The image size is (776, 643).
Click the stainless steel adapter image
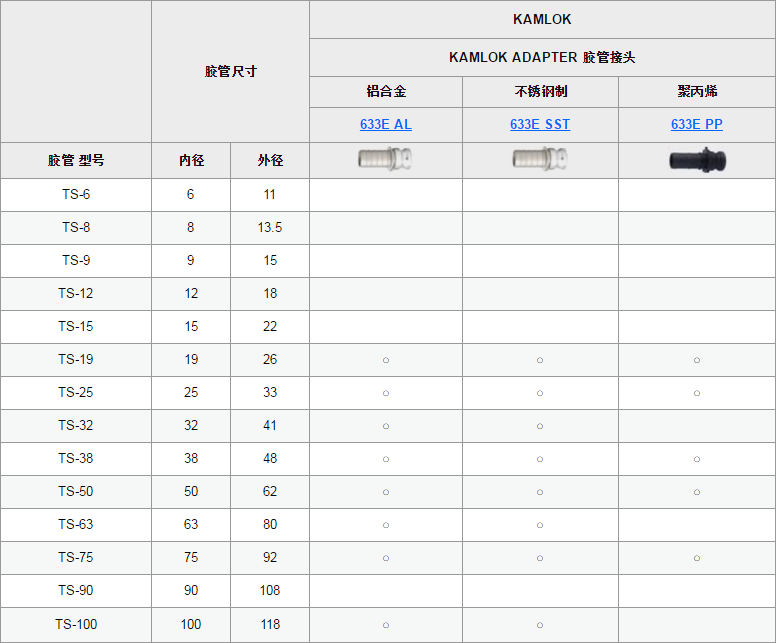540,159
